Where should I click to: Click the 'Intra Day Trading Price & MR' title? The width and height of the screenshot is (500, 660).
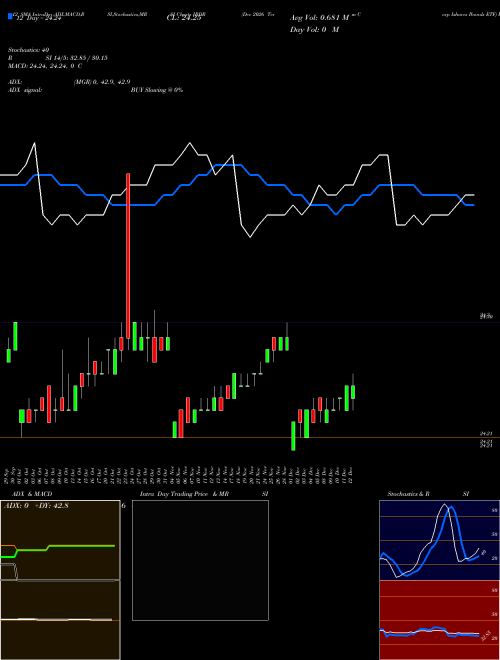184,494
